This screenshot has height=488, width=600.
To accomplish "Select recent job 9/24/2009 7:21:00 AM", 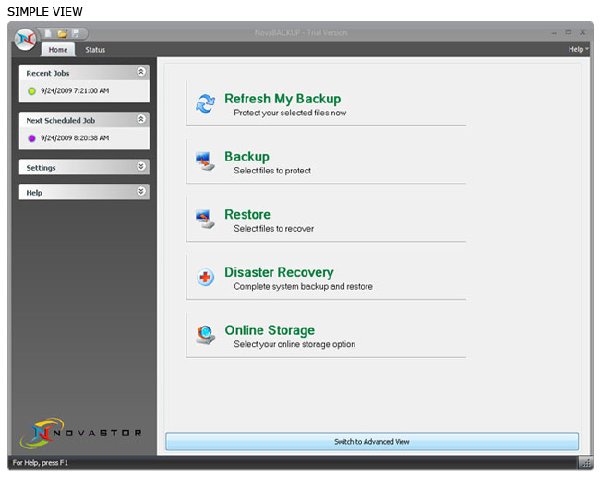I will pos(75,91).
